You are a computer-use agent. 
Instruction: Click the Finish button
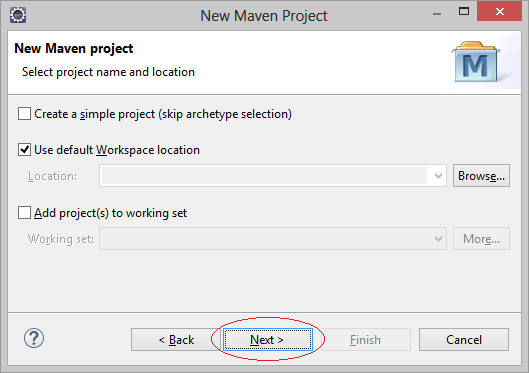(366, 340)
